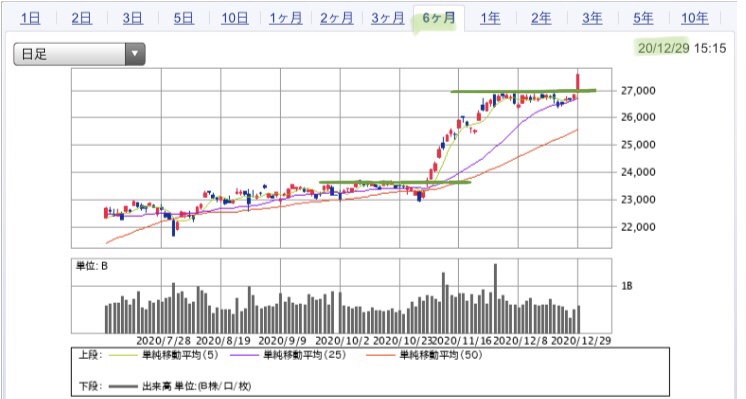The width and height of the screenshot is (746, 399).
Task: Open the 日足 candle interval dropdown
Action: [79, 54]
